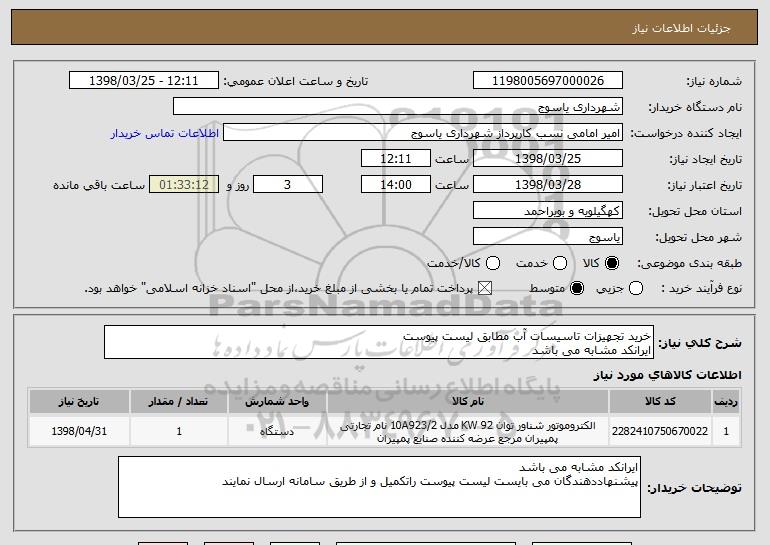Click the شرح کلی نیاز description box
This screenshot has height=545, width=770.
pos(379,342)
